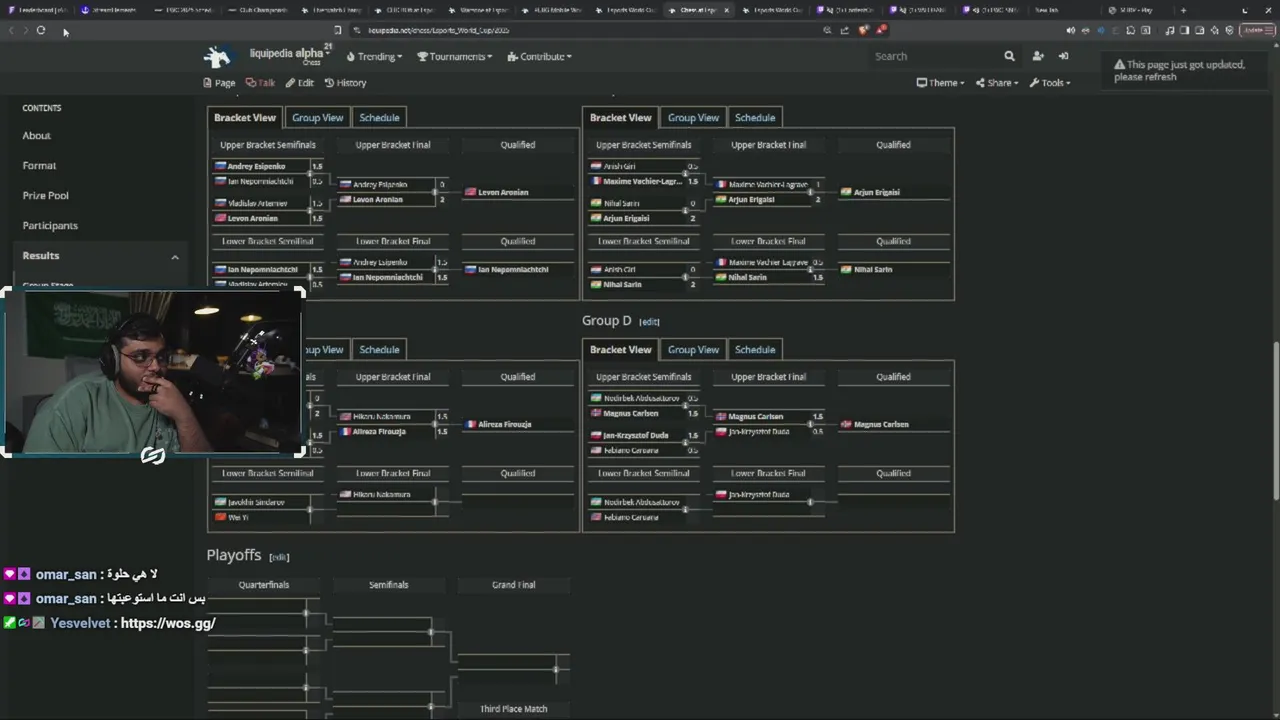Go to About in contents sidebar
Image resolution: width=1280 pixels, height=720 pixels.
click(x=36, y=136)
